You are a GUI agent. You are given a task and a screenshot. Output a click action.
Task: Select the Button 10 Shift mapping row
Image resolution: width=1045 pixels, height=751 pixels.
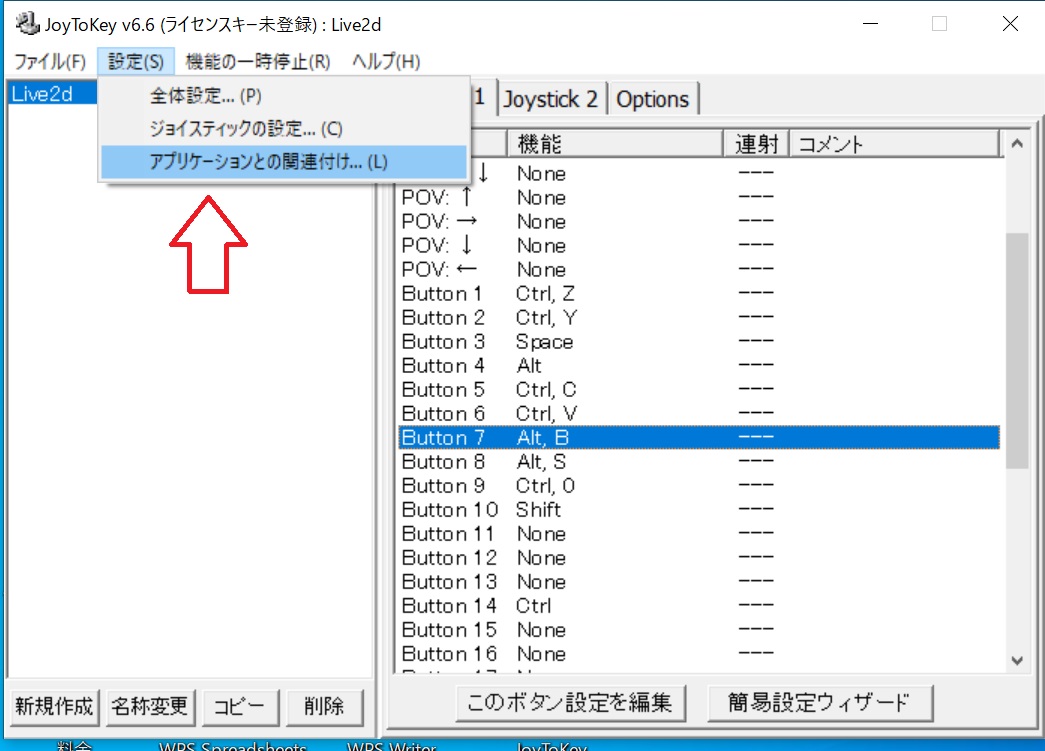(600, 510)
